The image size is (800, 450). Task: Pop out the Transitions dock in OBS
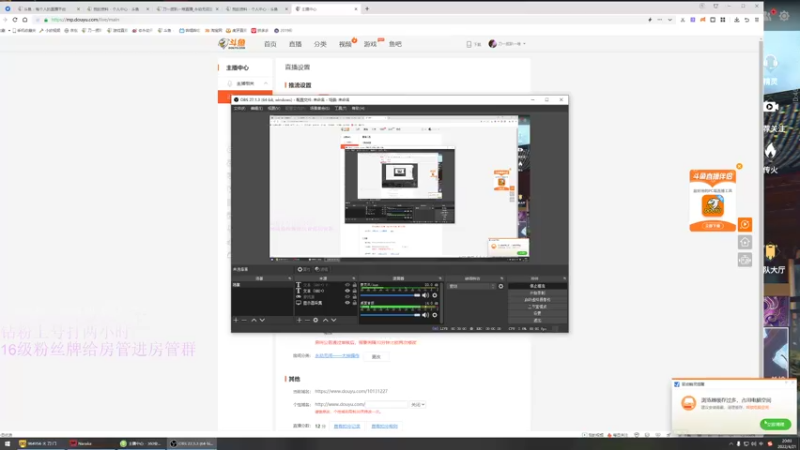[502, 279]
